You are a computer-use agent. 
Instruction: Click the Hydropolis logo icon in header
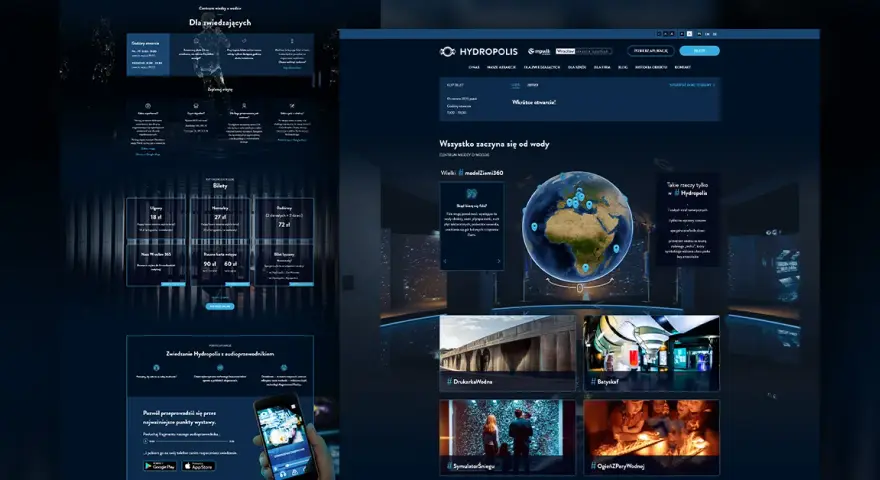pyautogui.click(x=447, y=52)
